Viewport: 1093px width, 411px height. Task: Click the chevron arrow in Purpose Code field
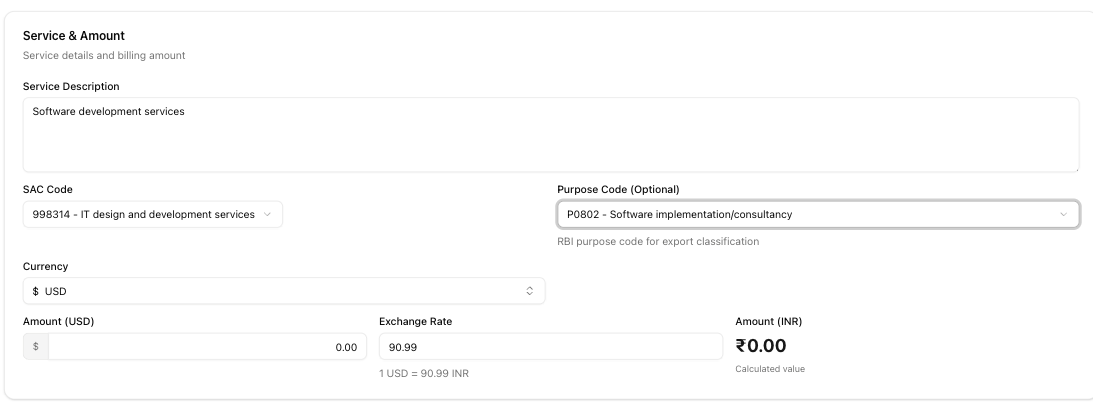pos(1063,215)
